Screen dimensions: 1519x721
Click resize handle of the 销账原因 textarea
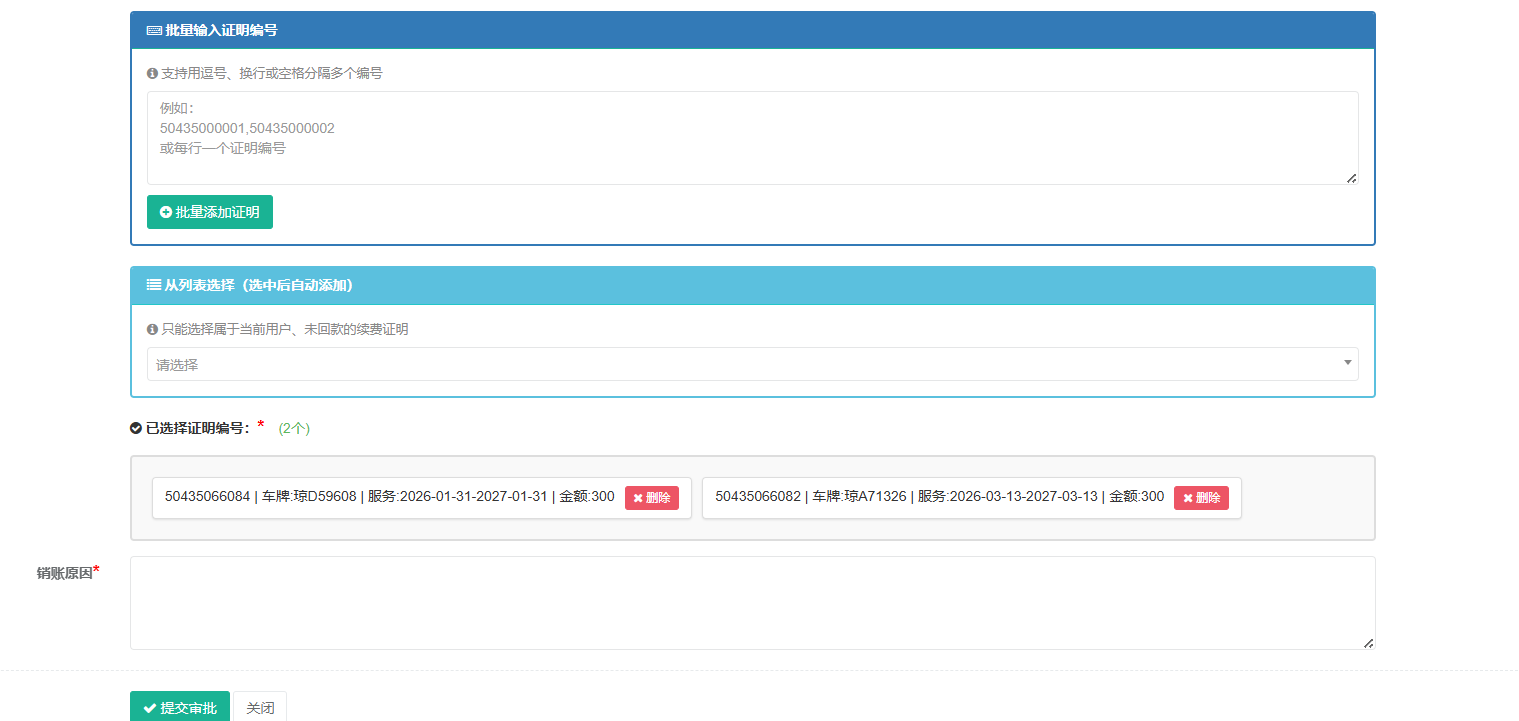(1368, 643)
